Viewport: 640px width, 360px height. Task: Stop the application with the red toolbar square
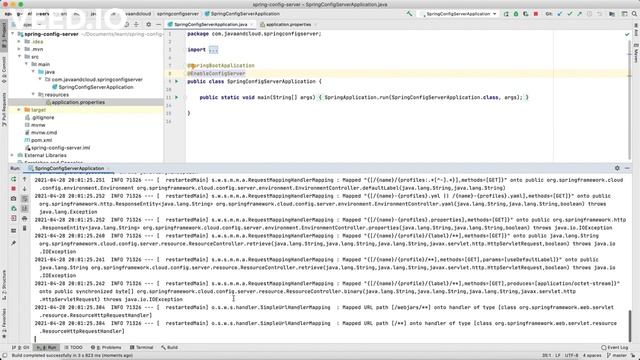tap(536, 14)
